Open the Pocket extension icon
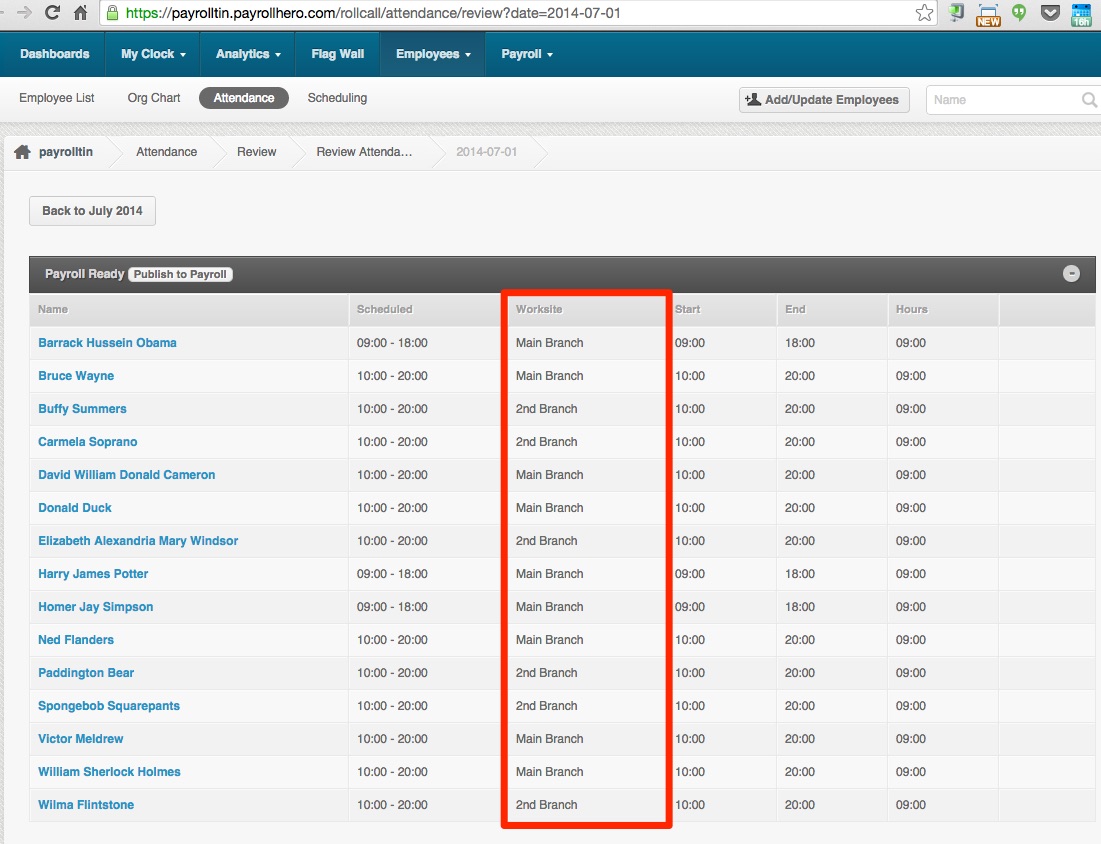Screen dimensions: 1101x844 [x=1050, y=14]
